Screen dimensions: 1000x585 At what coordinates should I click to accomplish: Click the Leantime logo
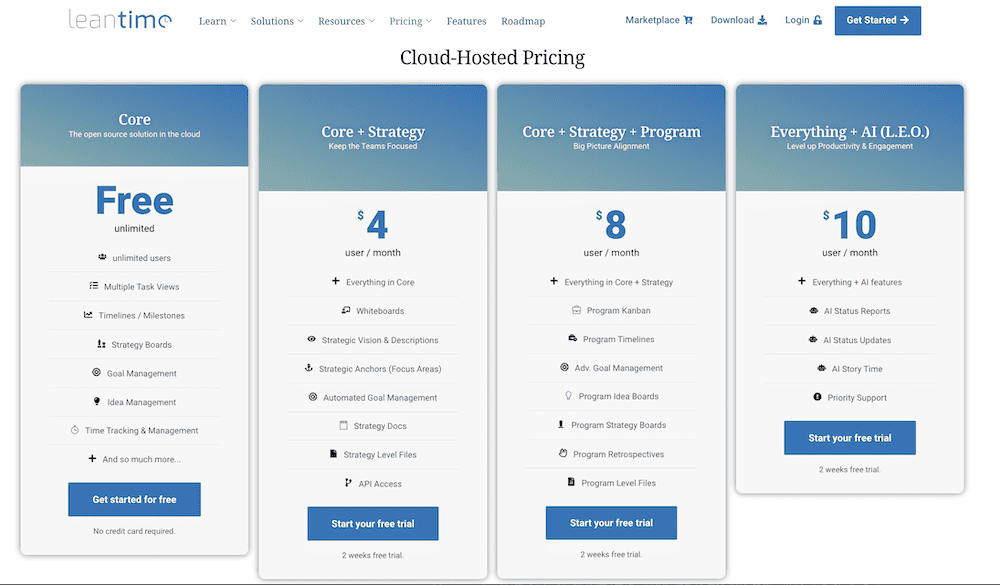click(119, 18)
